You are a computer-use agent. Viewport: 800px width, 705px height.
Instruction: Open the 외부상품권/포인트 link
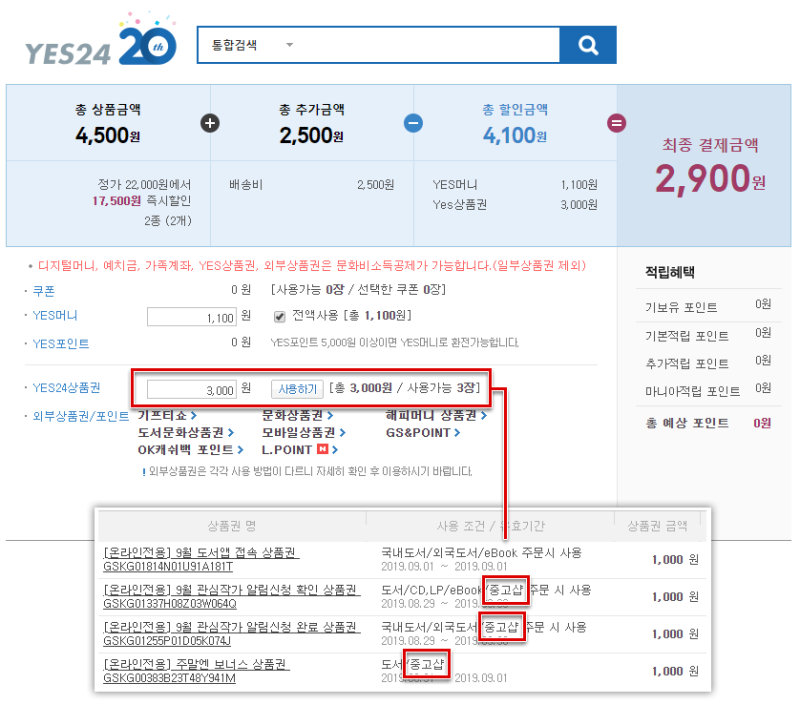click(81, 416)
